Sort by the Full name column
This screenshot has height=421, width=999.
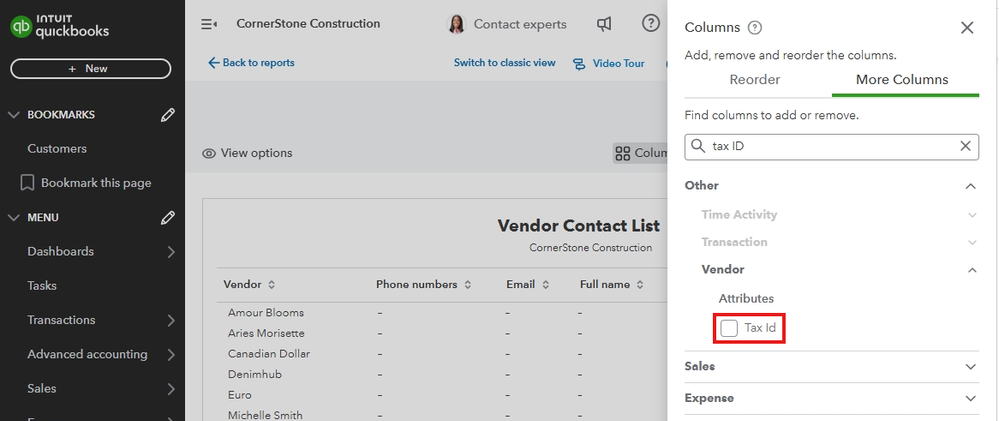(x=640, y=285)
